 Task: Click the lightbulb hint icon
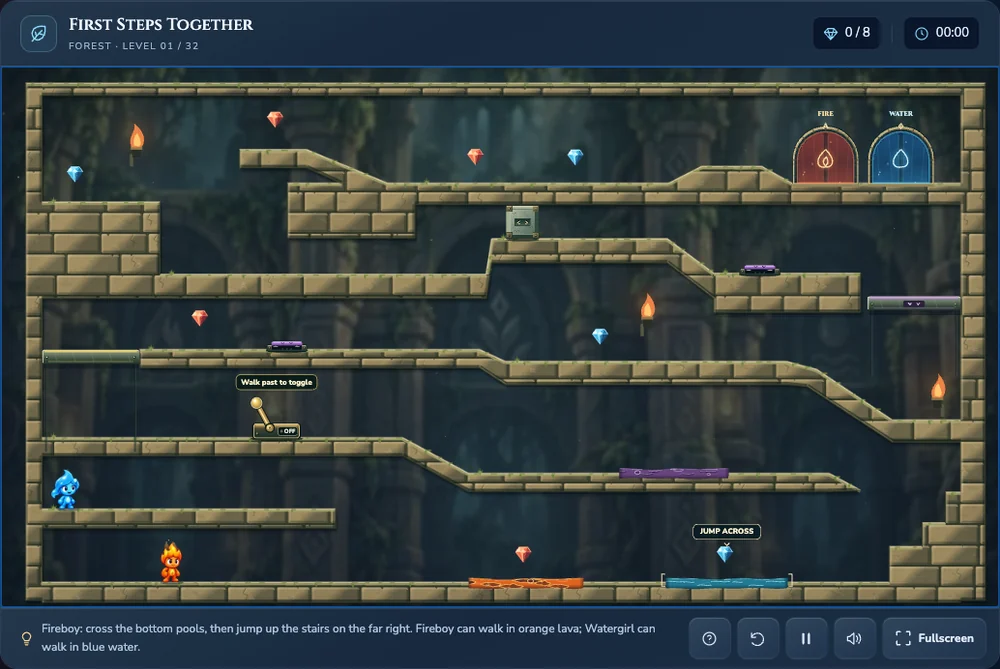pyautogui.click(x=26, y=638)
